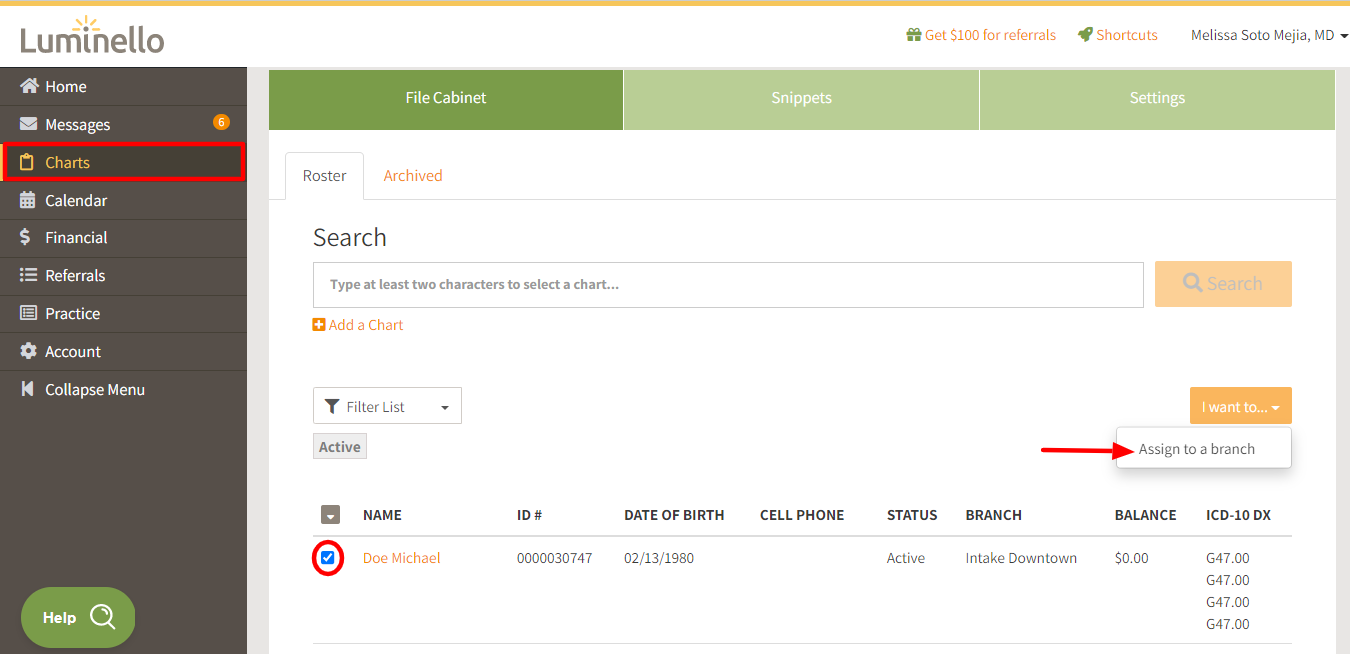Open the I want to... dropdown

(x=1241, y=406)
